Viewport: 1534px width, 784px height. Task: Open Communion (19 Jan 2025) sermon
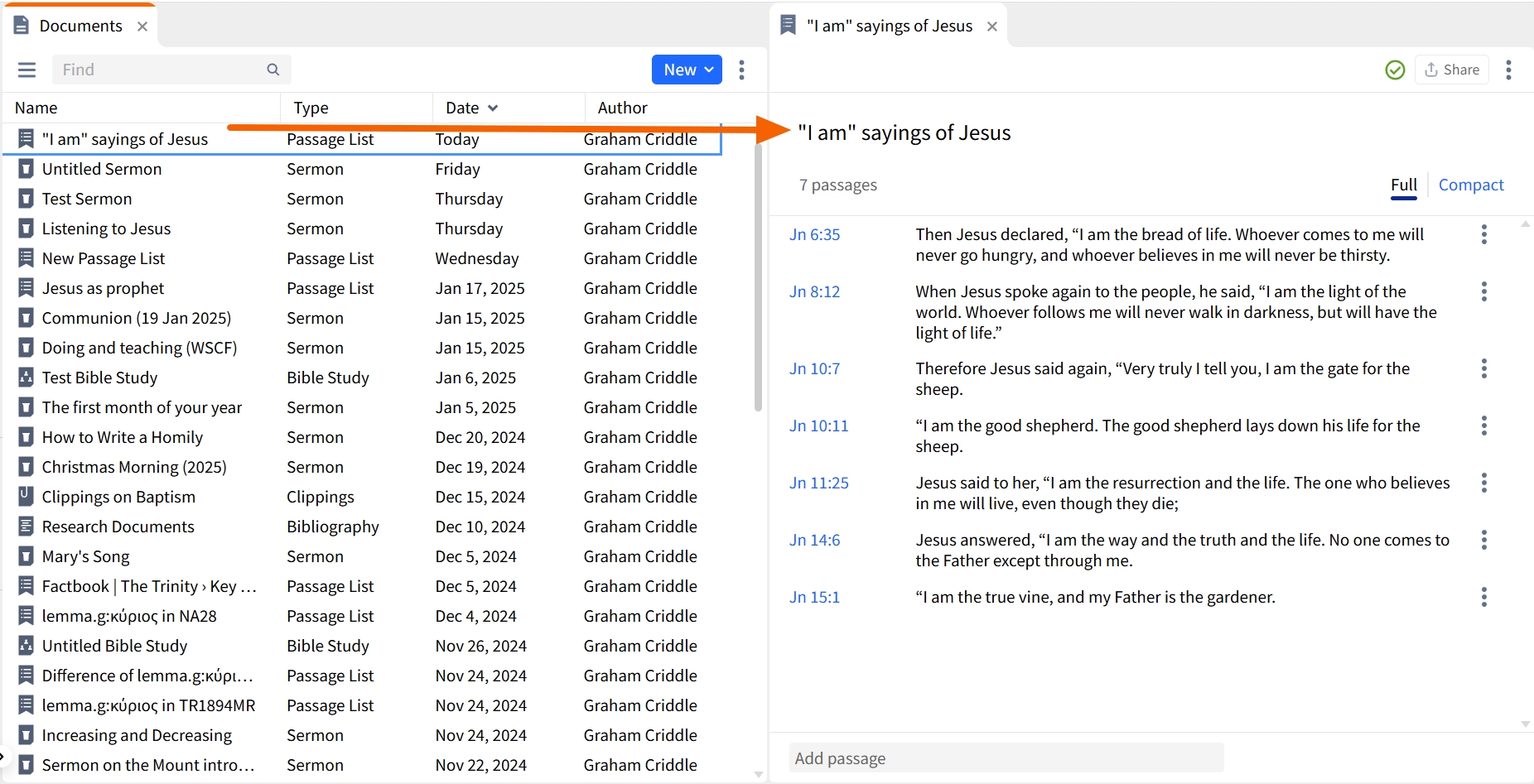point(137,318)
